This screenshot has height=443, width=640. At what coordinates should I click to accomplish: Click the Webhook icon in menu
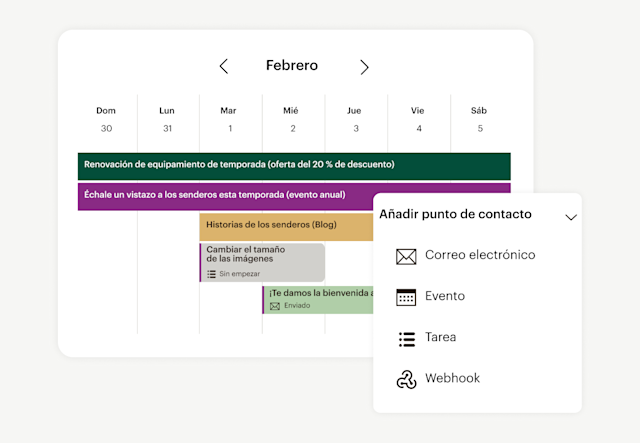coord(406,379)
